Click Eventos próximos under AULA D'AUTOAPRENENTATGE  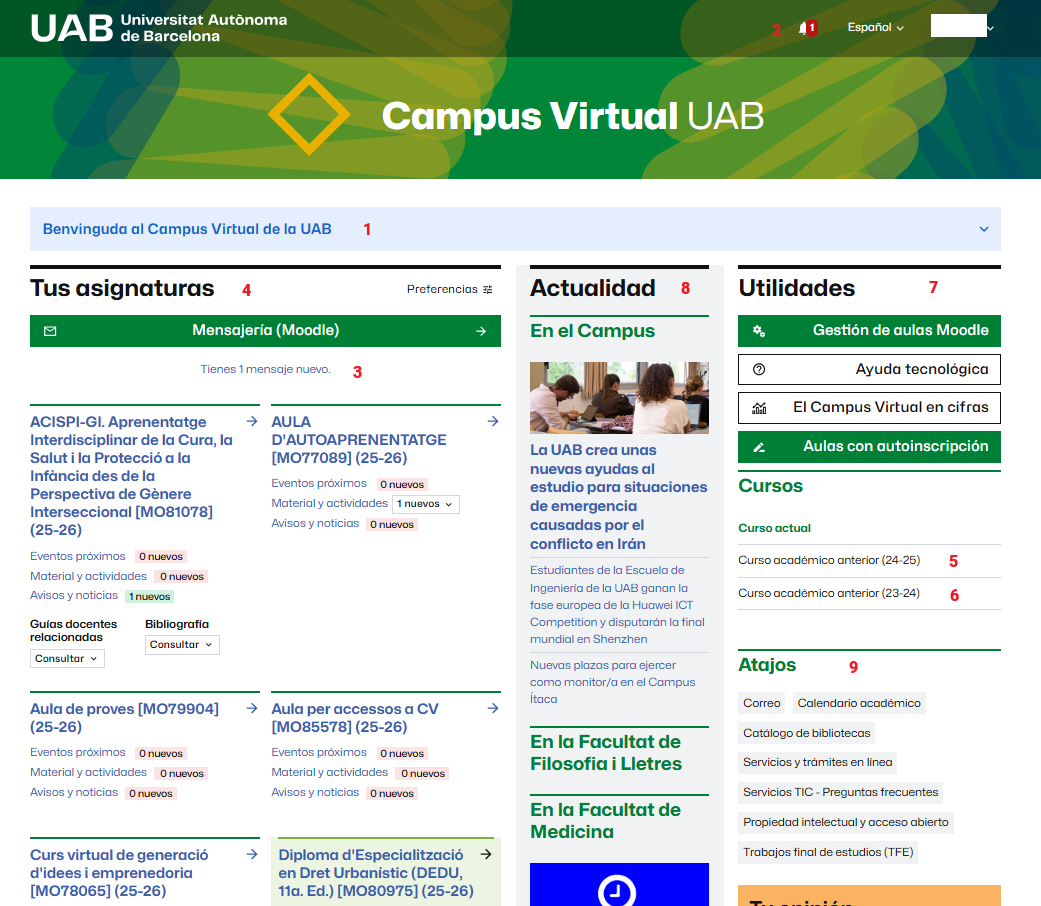tap(319, 483)
